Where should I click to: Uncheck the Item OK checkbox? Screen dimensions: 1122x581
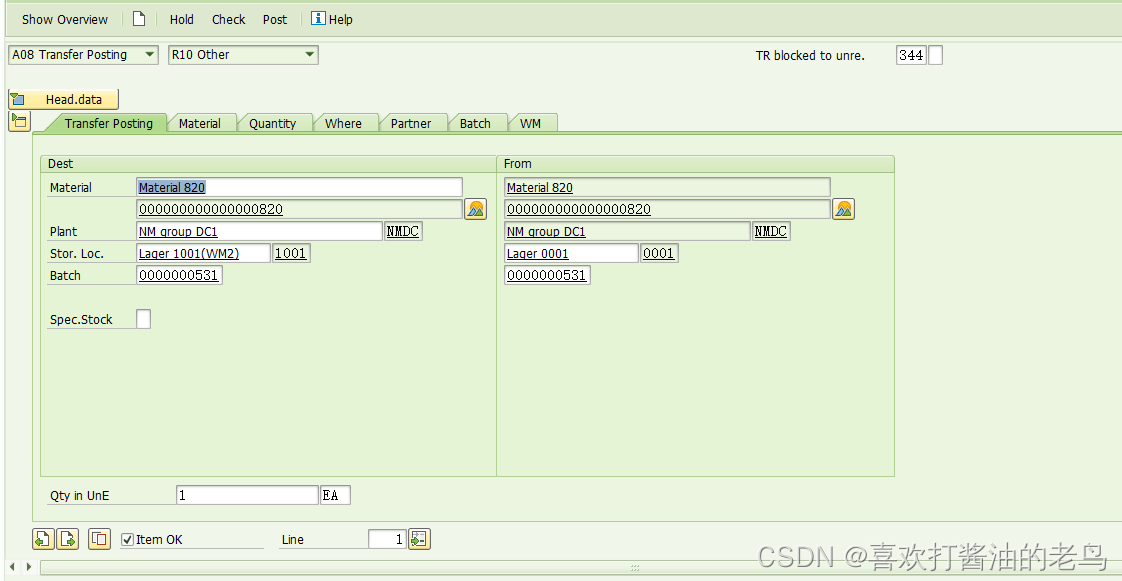click(x=127, y=538)
